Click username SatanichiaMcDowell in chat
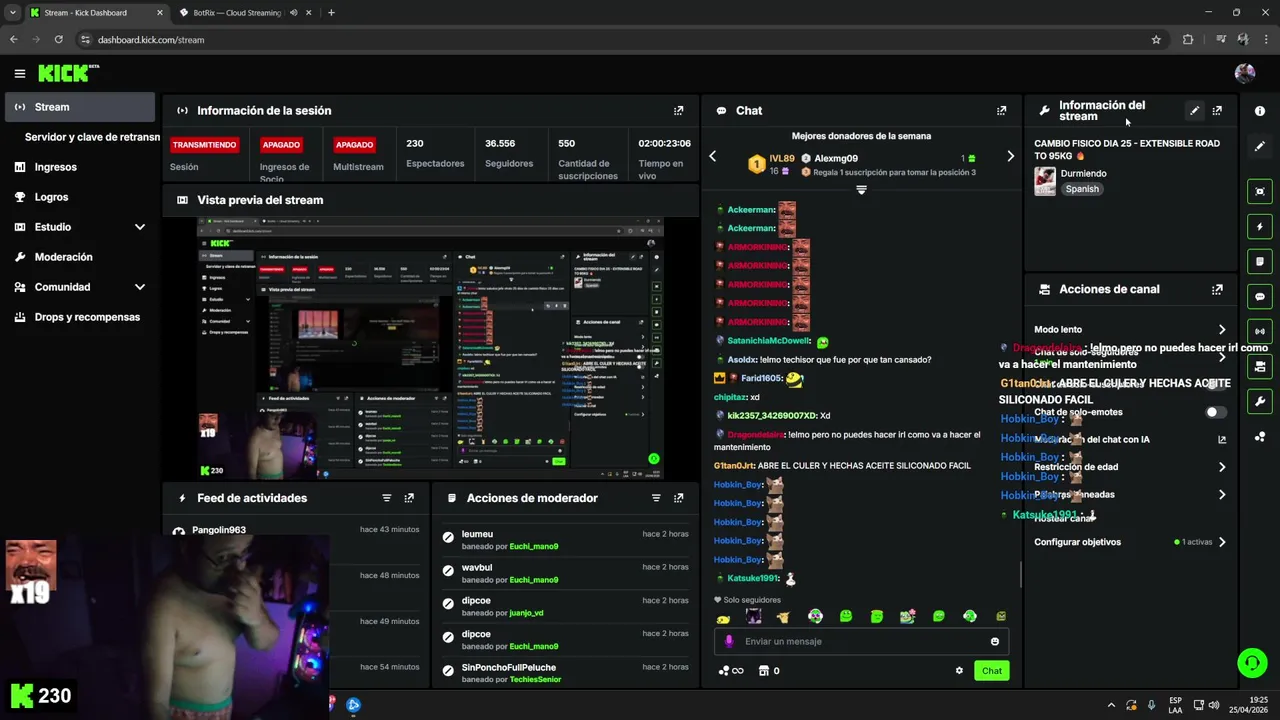 click(769, 341)
